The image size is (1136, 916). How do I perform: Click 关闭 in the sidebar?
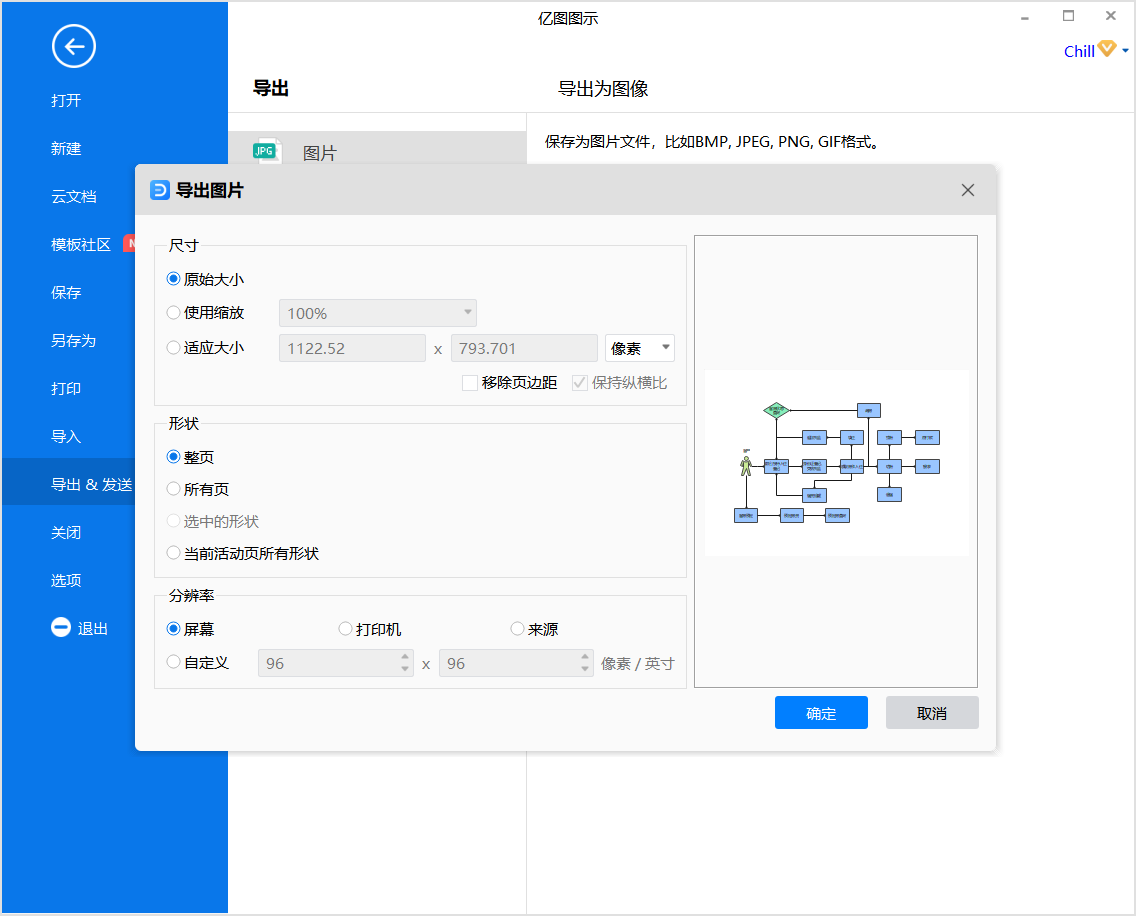[66, 533]
